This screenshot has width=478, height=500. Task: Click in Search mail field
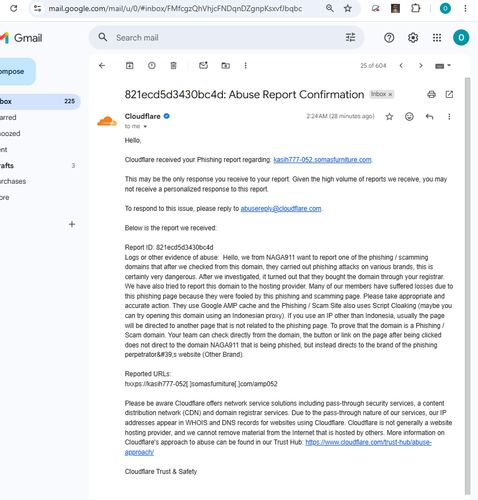[227, 38]
